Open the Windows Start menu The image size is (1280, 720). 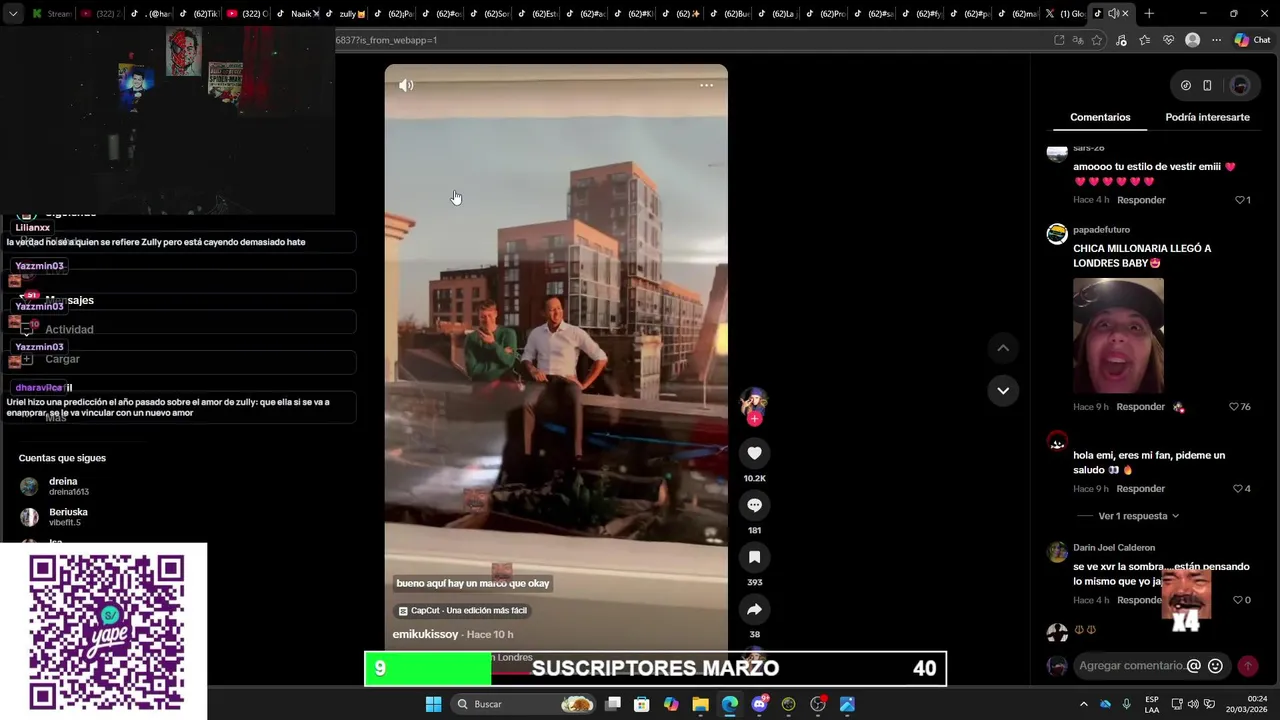point(433,704)
